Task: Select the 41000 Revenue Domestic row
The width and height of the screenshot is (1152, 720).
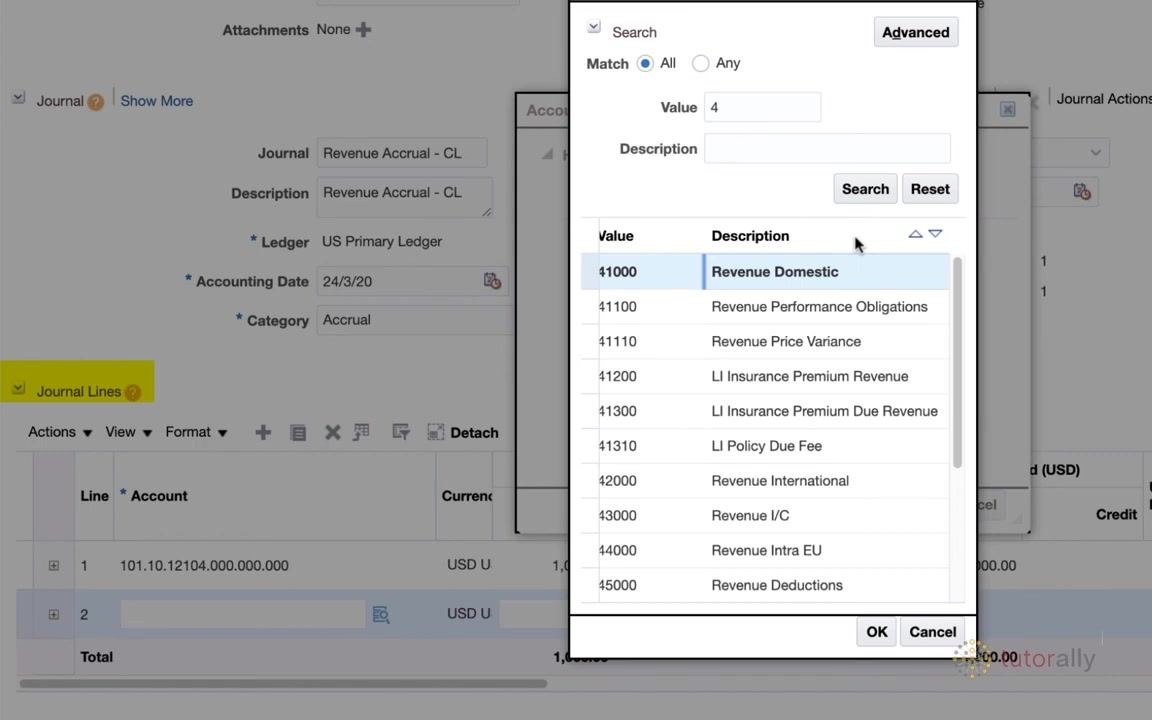Action: [765, 272]
